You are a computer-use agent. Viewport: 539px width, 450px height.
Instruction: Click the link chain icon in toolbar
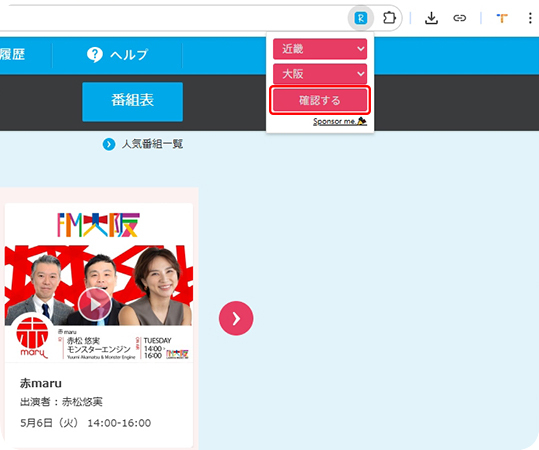(x=459, y=18)
